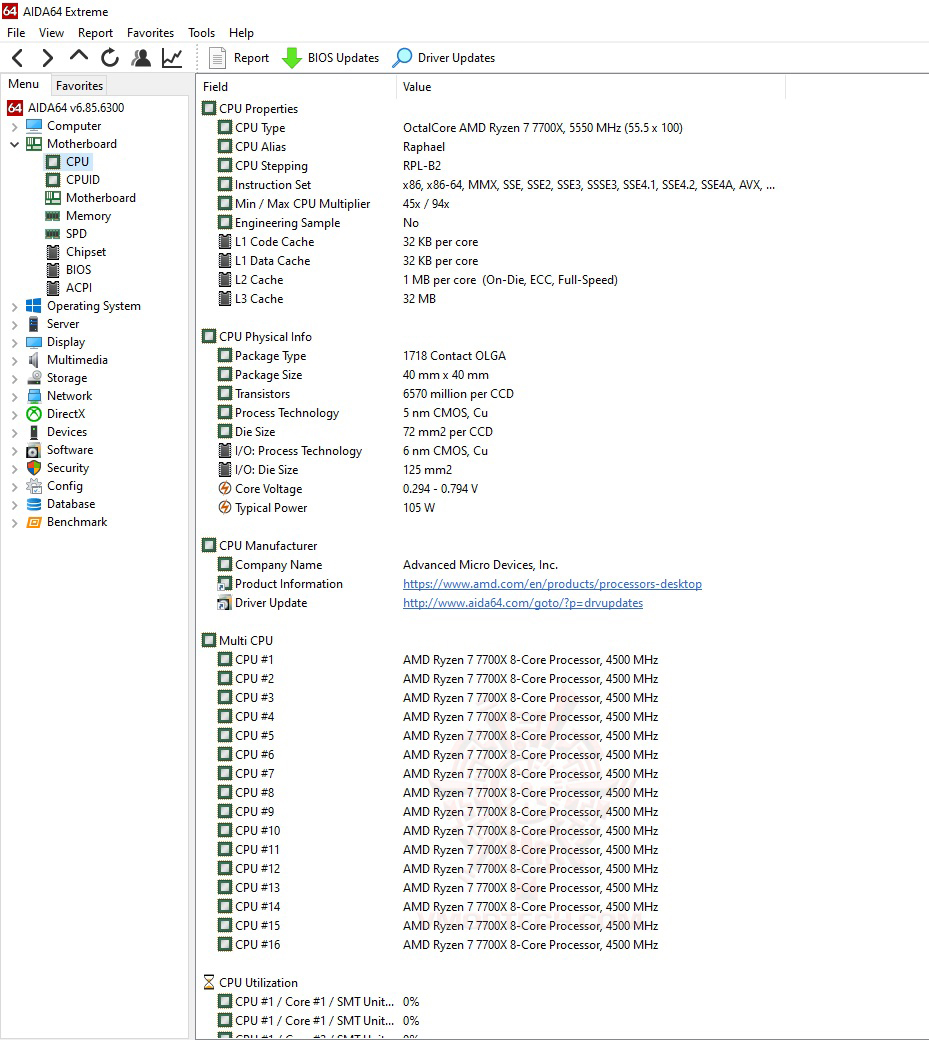Open the ACPI tree item
This screenshot has width=929, height=1040.
point(69,288)
